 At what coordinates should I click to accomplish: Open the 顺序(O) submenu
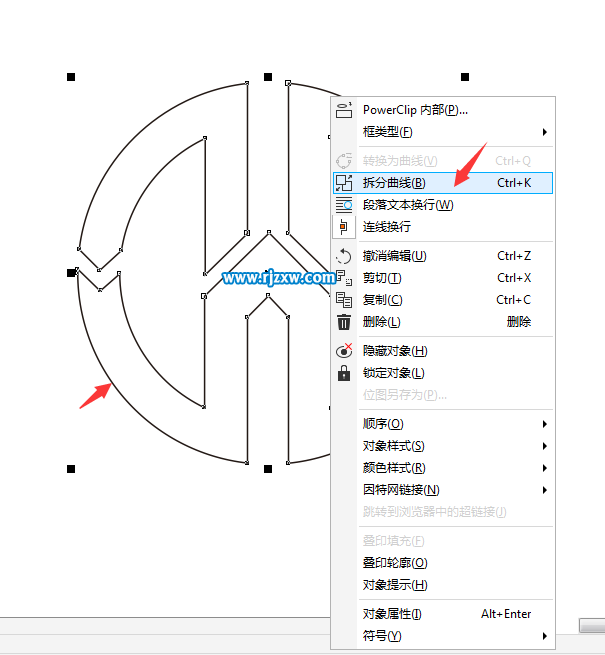pyautogui.click(x=443, y=424)
